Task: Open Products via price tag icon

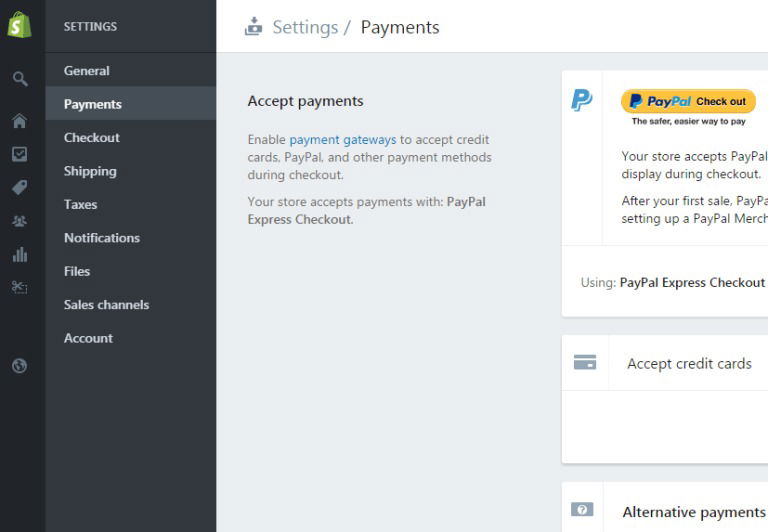Action: tap(20, 188)
